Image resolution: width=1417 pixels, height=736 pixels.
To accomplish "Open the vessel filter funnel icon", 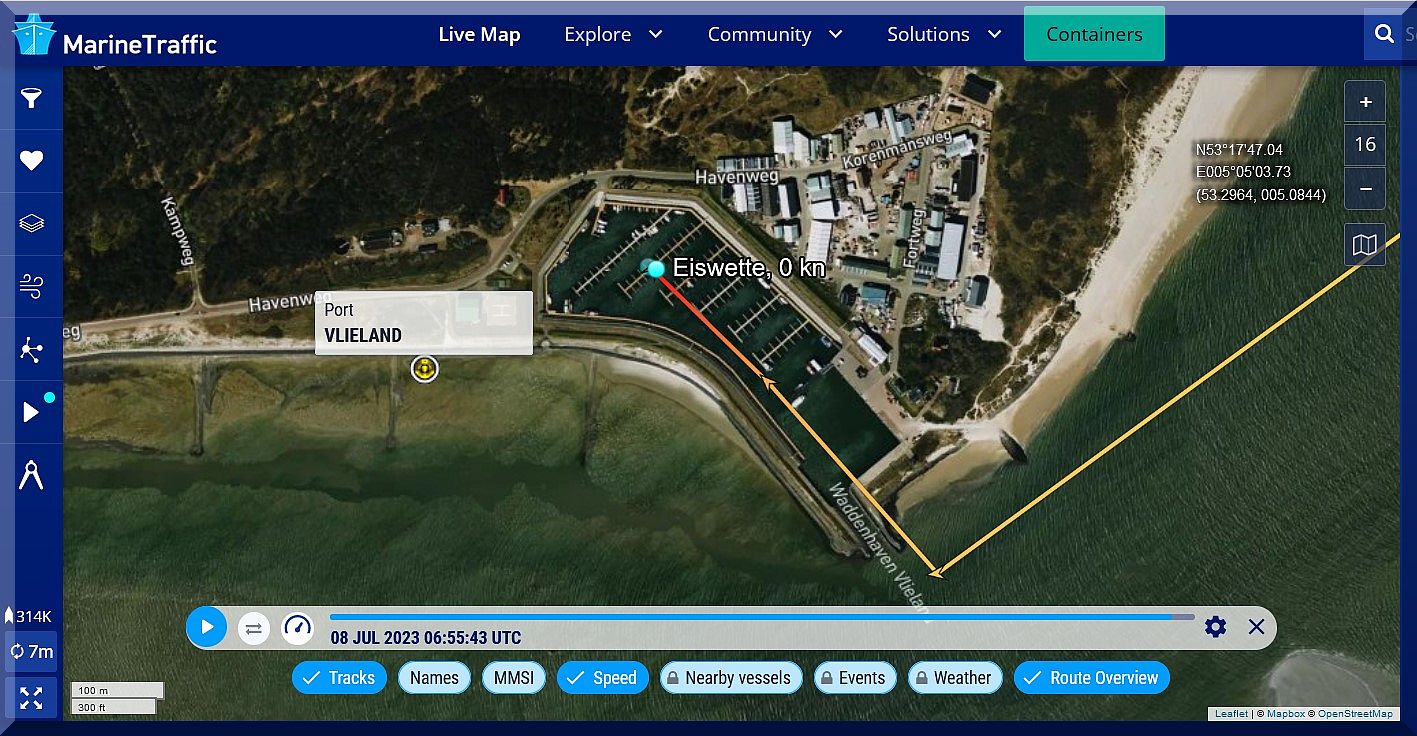I will 32,98.
